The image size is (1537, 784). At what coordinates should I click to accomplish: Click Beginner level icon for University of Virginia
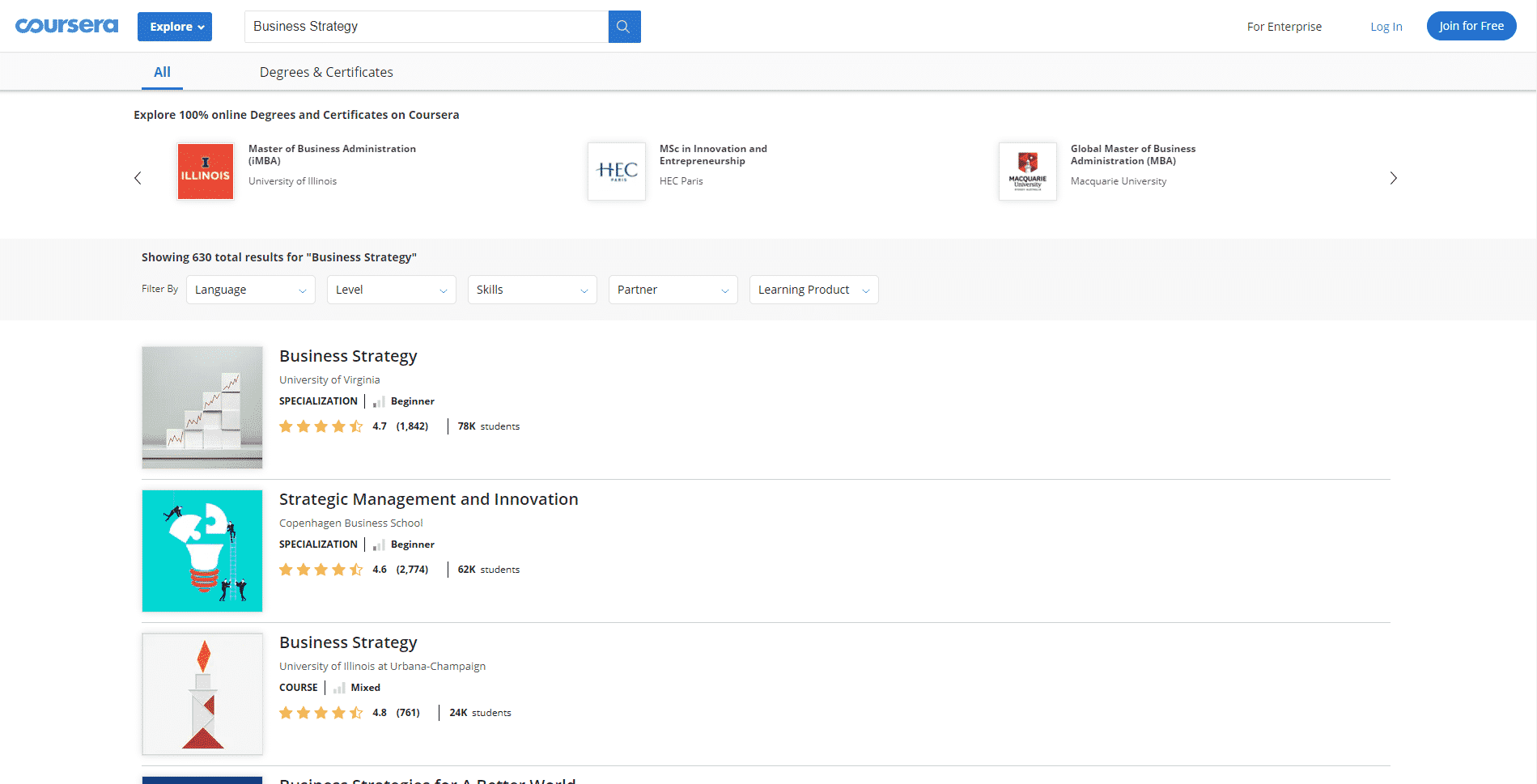[x=378, y=401]
